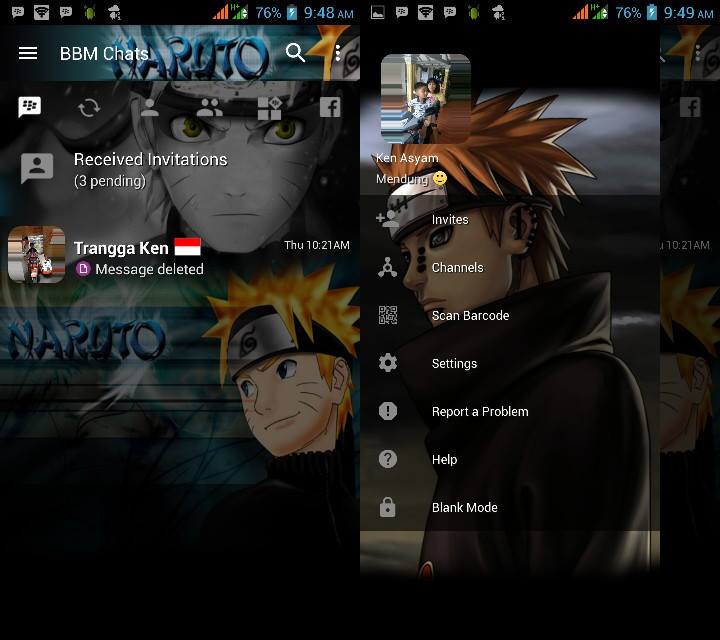The image size is (720, 640).
Task: Open the groups tab with multiple people icon
Action: point(209,108)
